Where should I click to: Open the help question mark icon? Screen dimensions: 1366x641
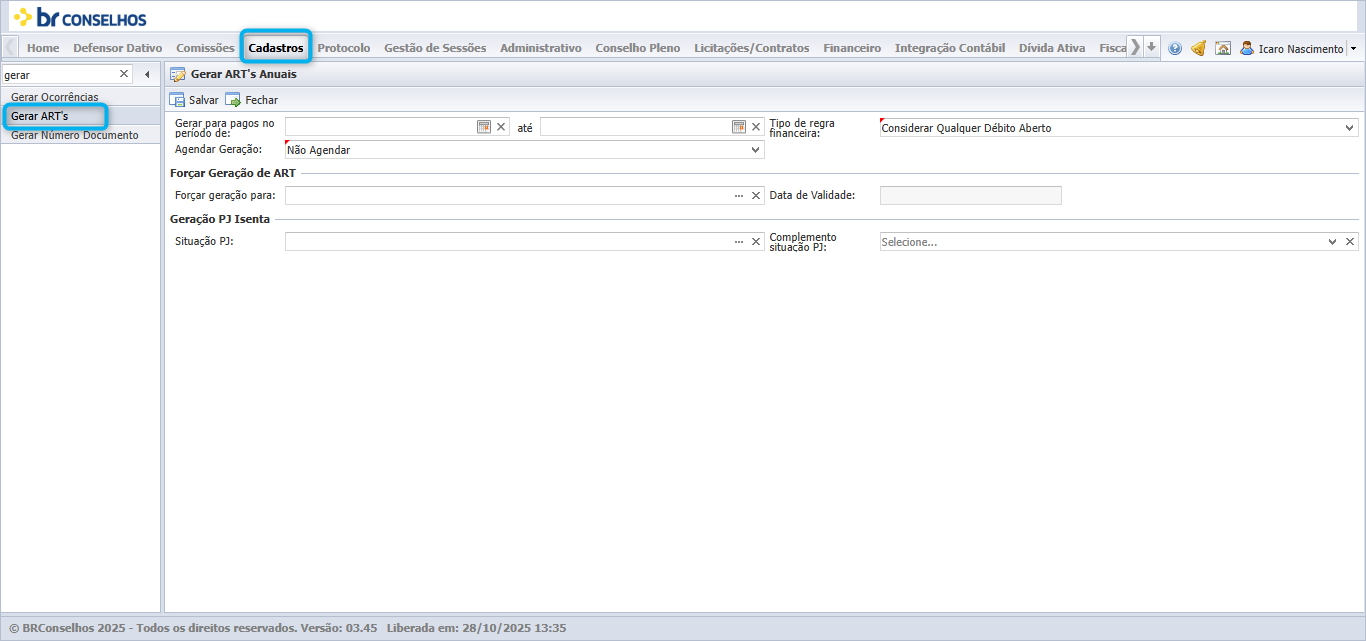(x=1175, y=48)
